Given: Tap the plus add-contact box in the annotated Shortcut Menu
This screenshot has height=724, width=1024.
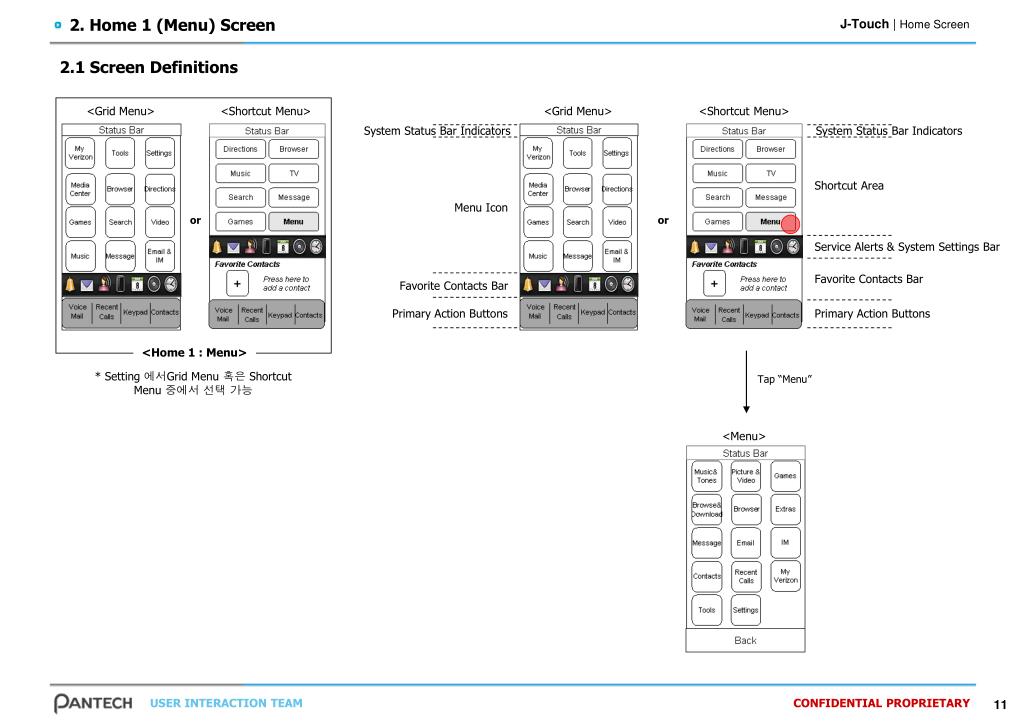Looking at the screenshot, I should click(714, 284).
